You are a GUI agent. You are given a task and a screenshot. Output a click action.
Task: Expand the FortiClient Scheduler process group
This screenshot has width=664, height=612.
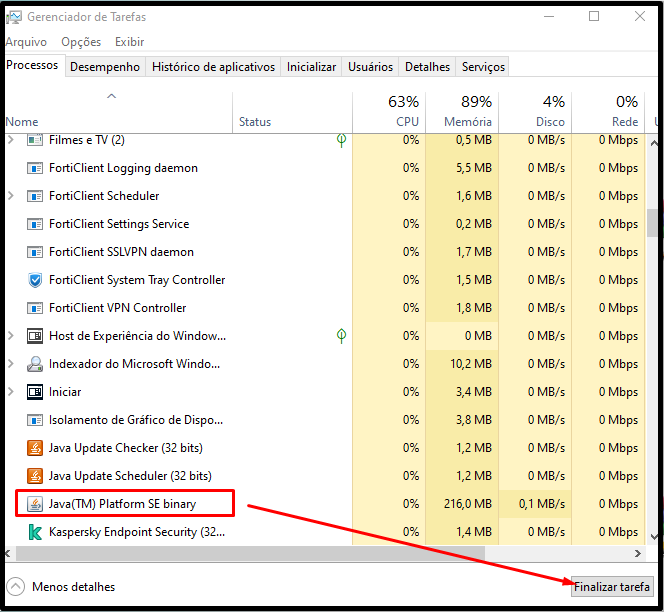coord(11,196)
